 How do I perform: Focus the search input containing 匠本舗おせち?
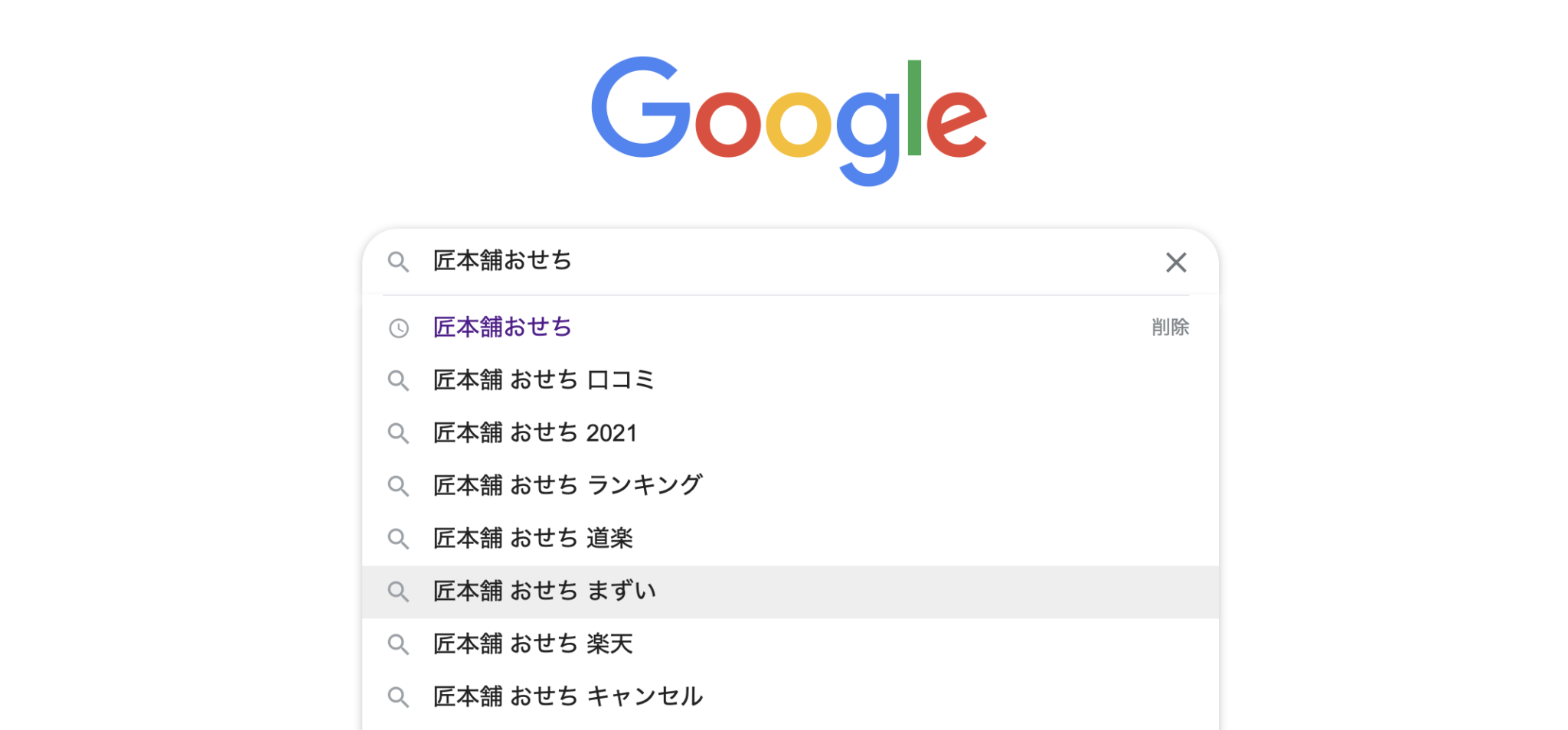(766, 262)
